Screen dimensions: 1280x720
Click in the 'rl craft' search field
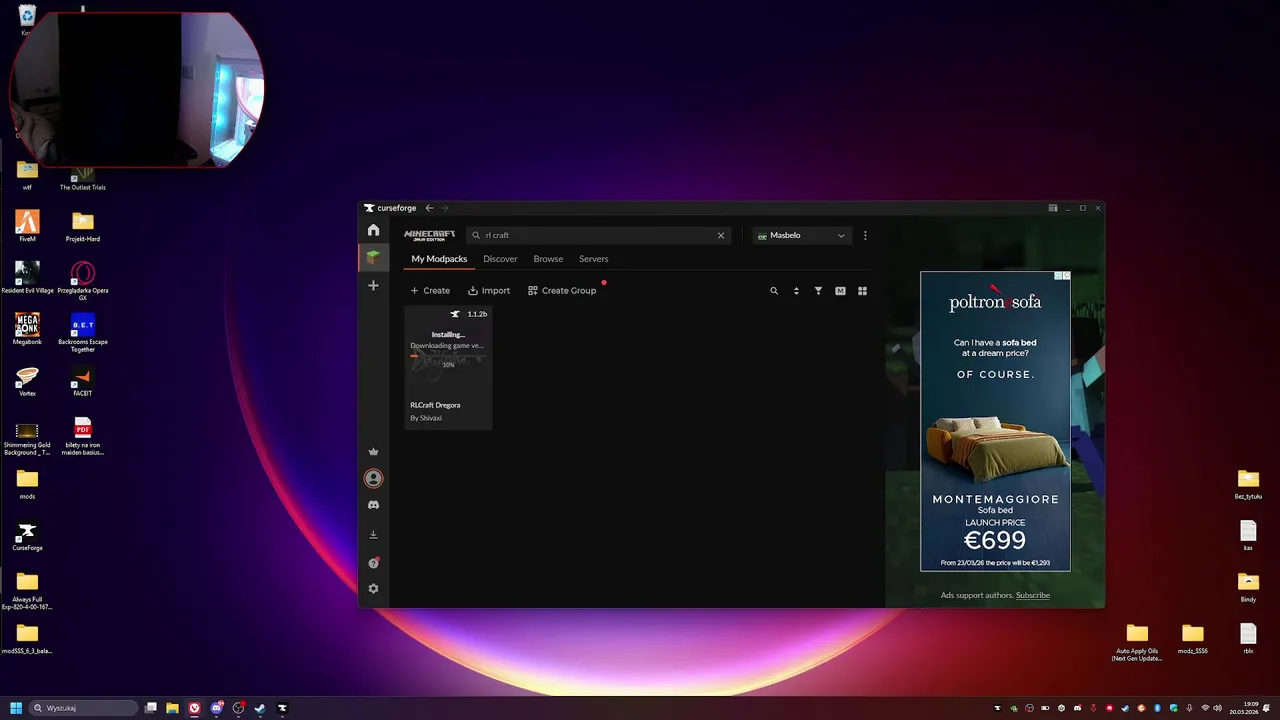pyautogui.click(x=599, y=236)
